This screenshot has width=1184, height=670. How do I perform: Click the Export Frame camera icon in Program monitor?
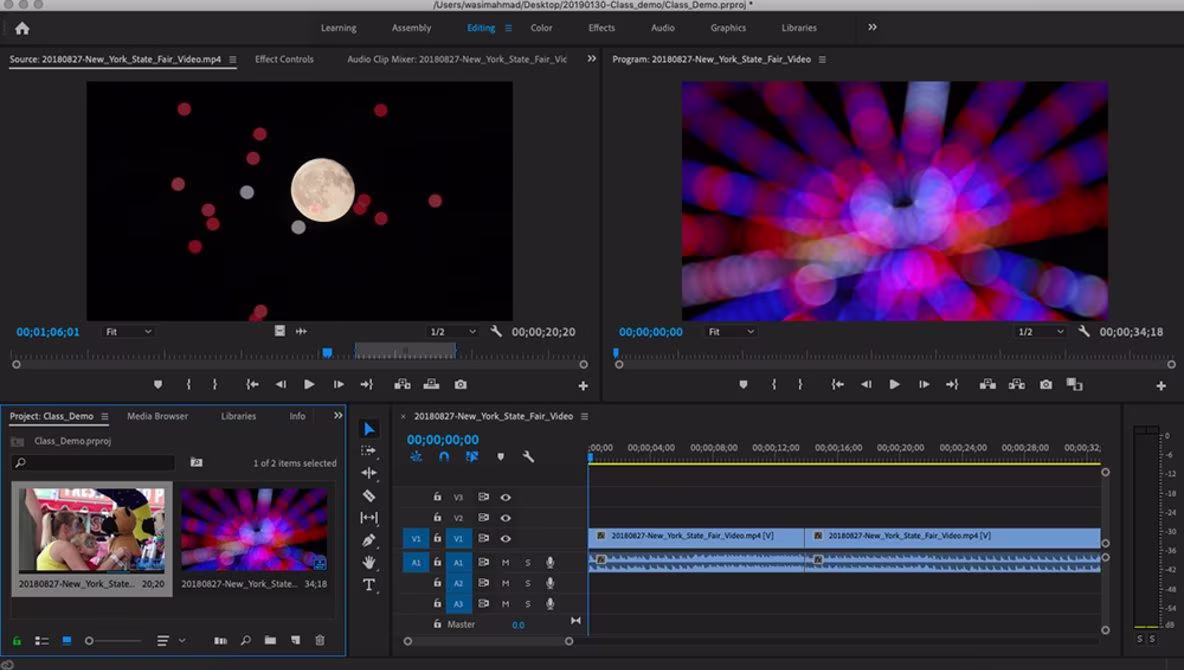1045,384
